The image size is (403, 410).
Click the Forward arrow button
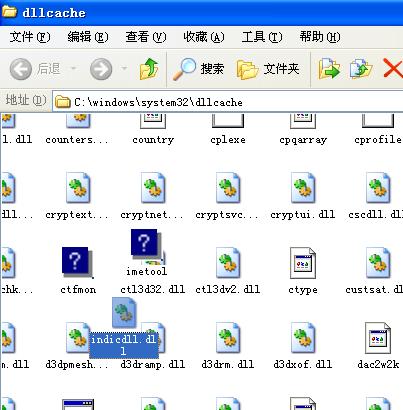coord(101,69)
